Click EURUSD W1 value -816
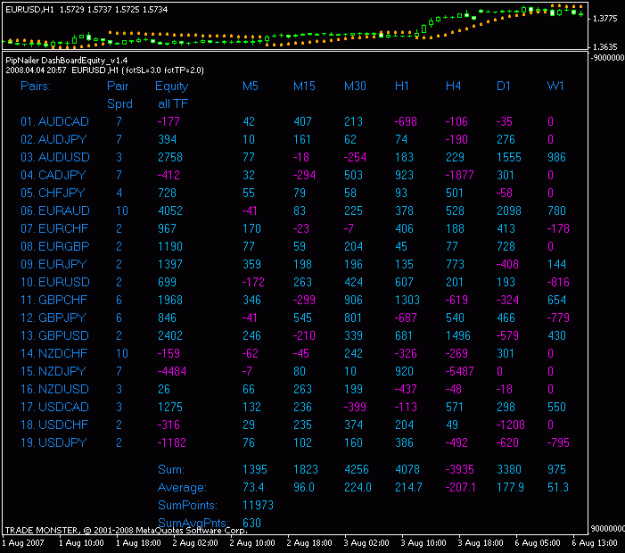 tap(558, 282)
